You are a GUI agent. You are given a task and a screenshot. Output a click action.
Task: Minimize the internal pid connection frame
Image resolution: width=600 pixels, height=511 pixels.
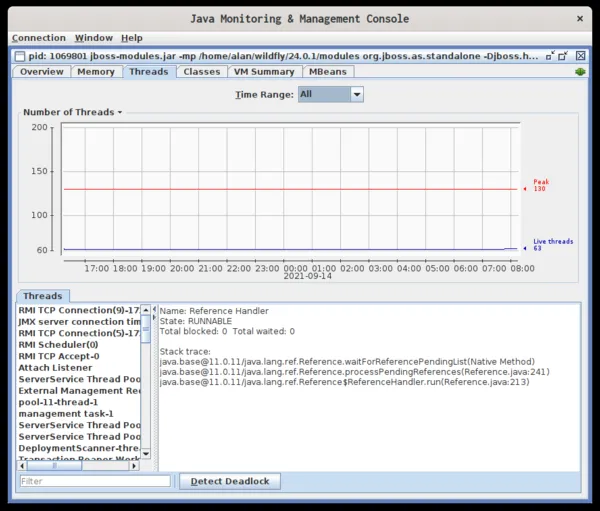(550, 56)
